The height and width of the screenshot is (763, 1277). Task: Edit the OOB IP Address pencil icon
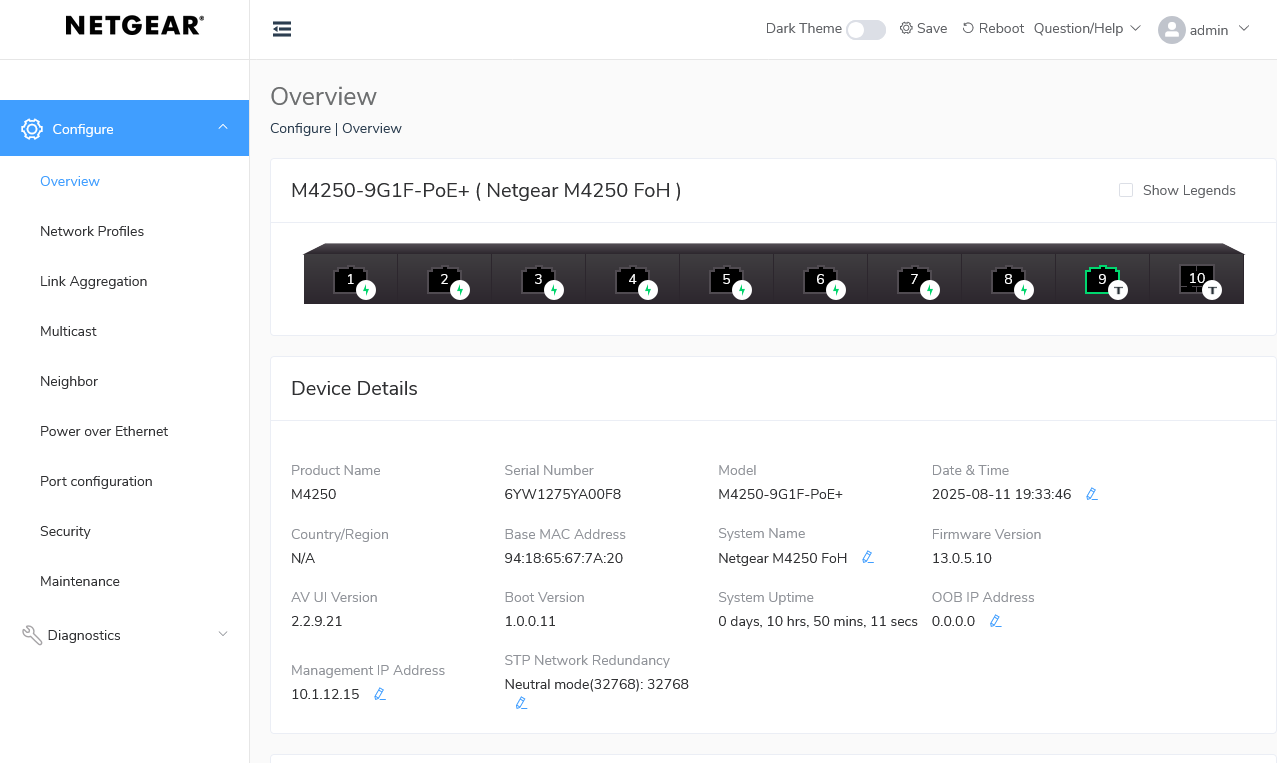coord(996,621)
